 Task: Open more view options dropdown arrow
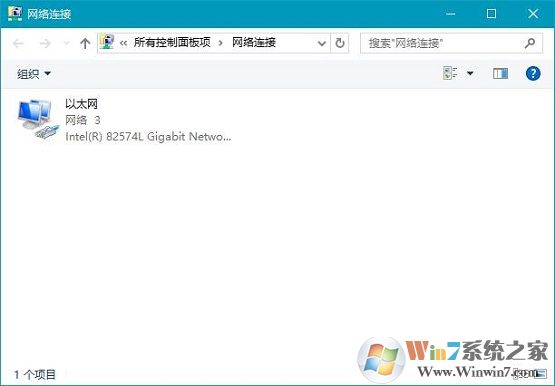470,73
